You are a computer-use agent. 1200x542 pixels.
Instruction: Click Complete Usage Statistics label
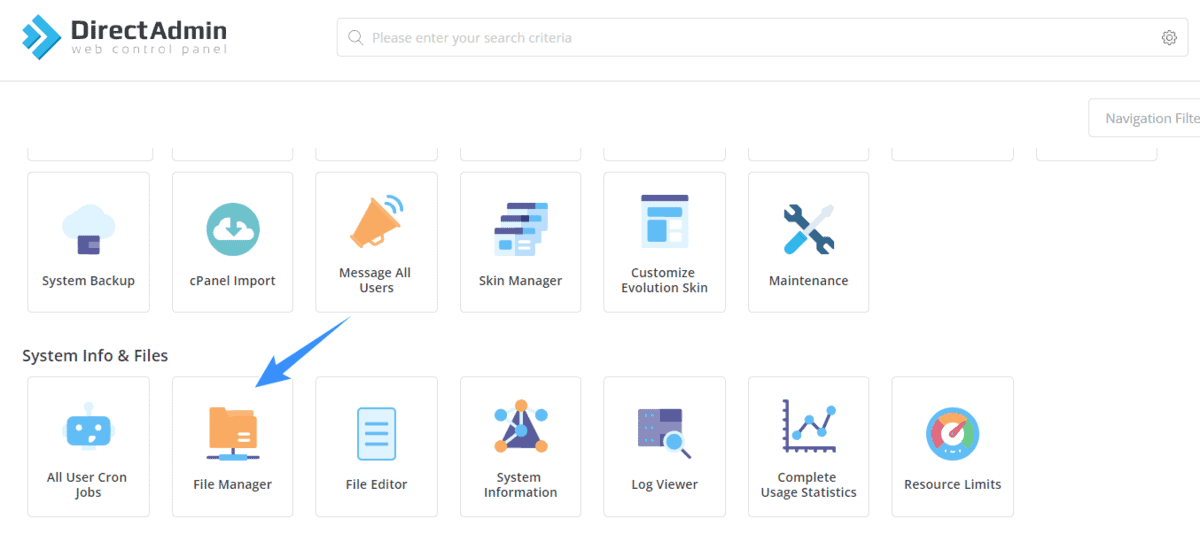808,485
